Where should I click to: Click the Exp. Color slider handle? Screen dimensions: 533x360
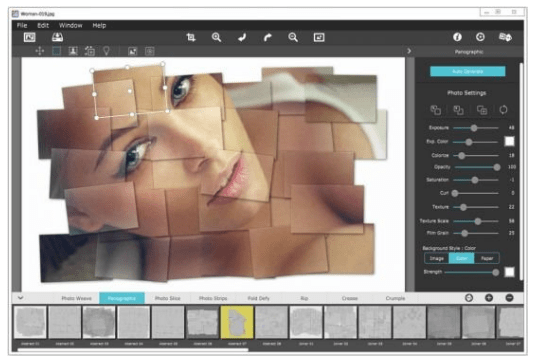pos(469,142)
